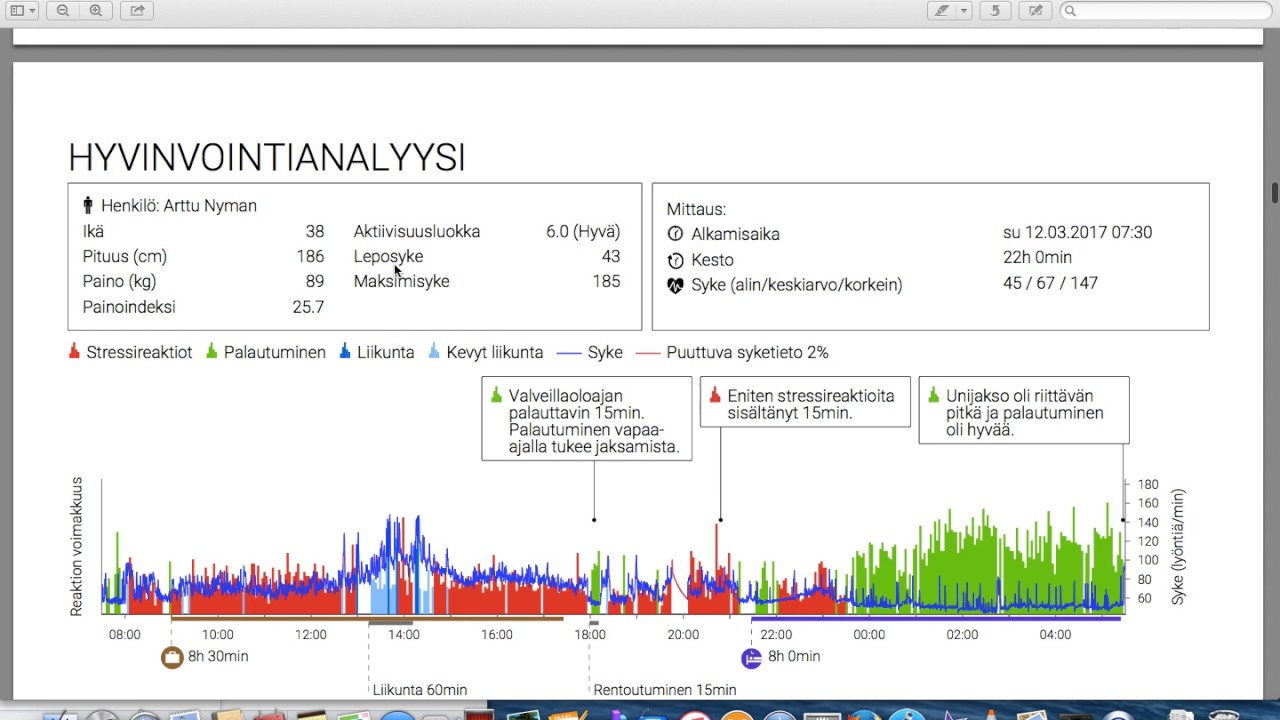The height and width of the screenshot is (720, 1280).
Task: Show the Markup toolbar
Action: pyautogui.click(x=1036, y=11)
